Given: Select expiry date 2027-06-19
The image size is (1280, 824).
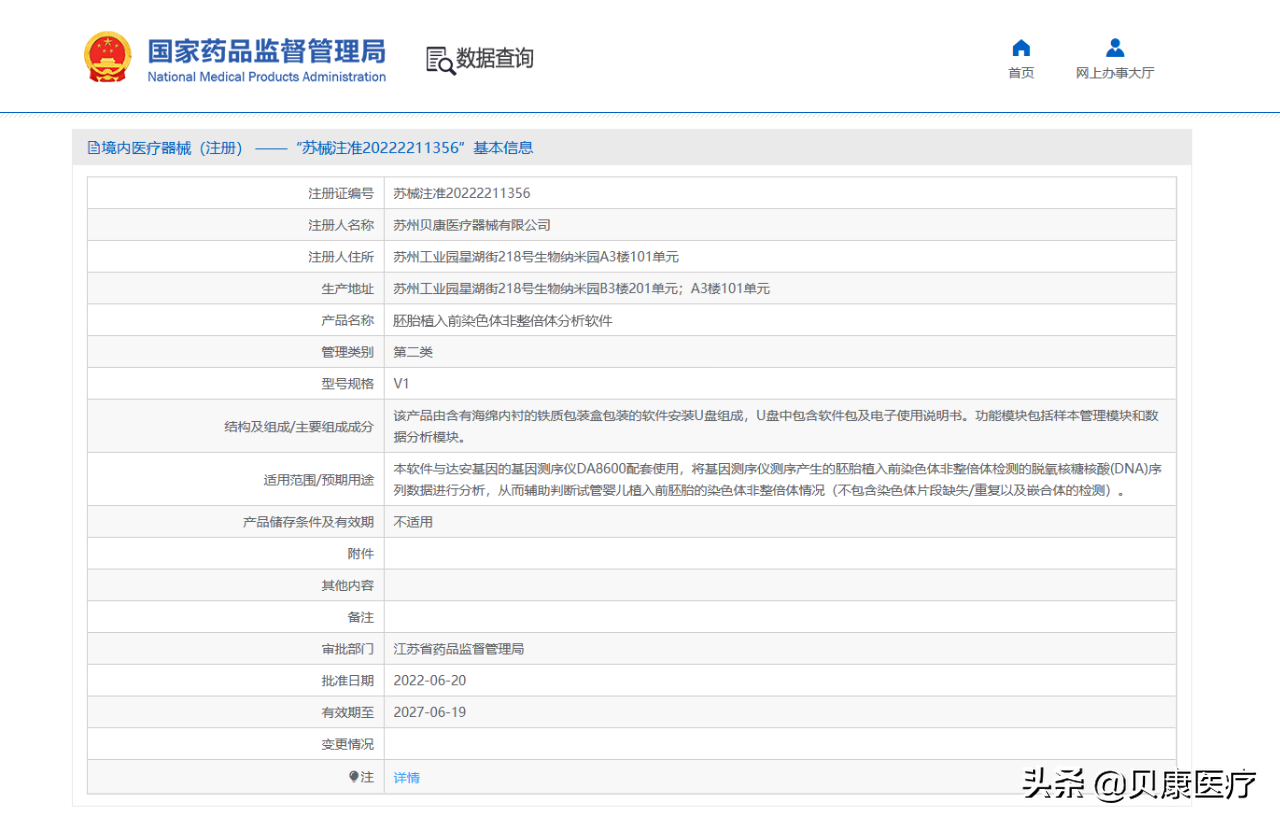Looking at the screenshot, I should tap(430, 713).
